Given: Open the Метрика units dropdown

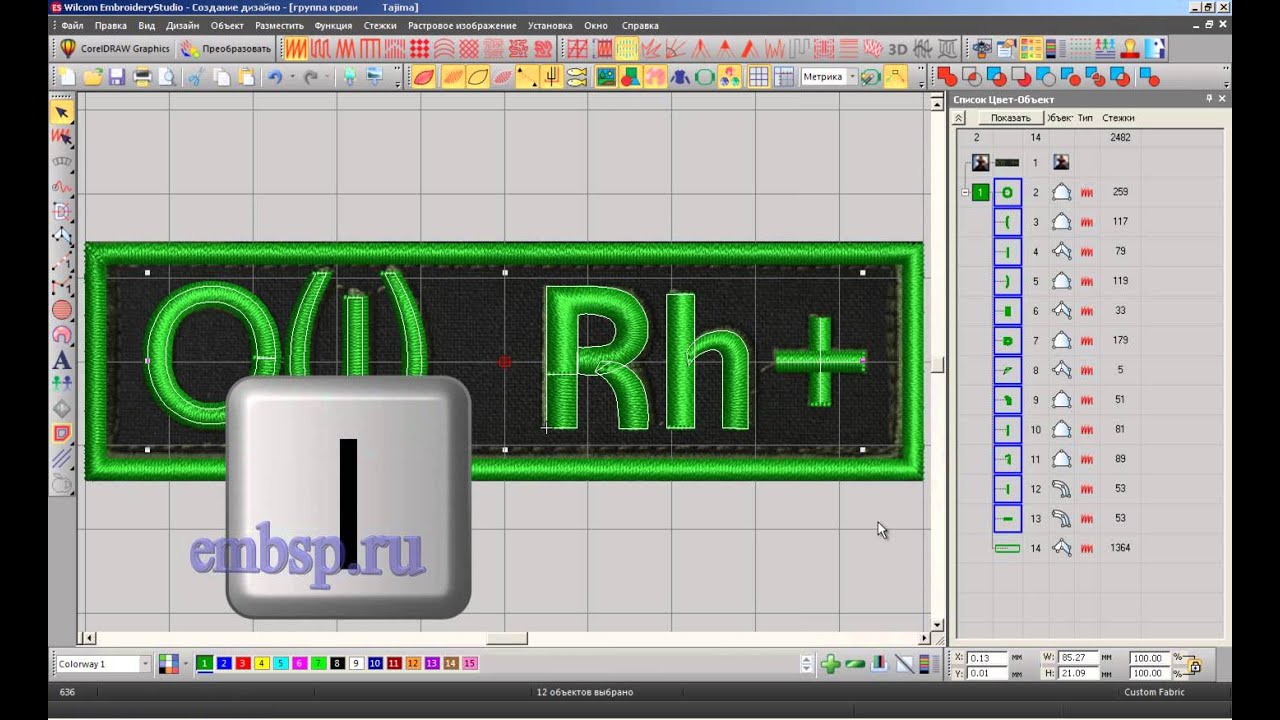Looking at the screenshot, I should pyautogui.click(x=852, y=77).
